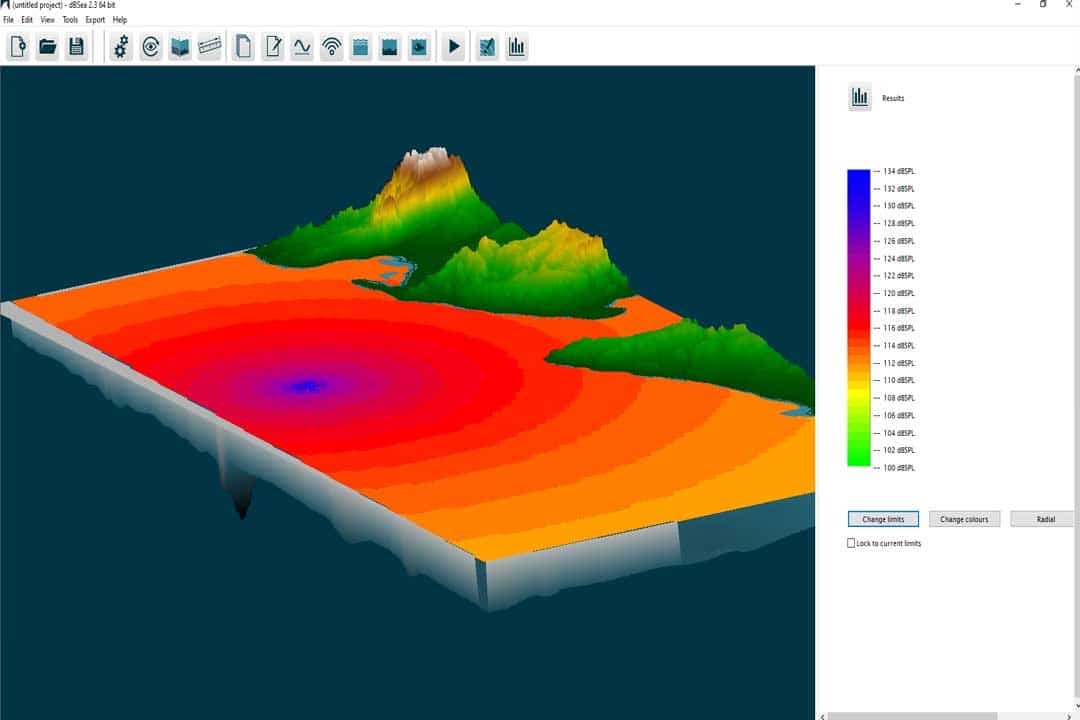
Task: Click the sine wave toolbar icon
Action: pyautogui.click(x=302, y=46)
